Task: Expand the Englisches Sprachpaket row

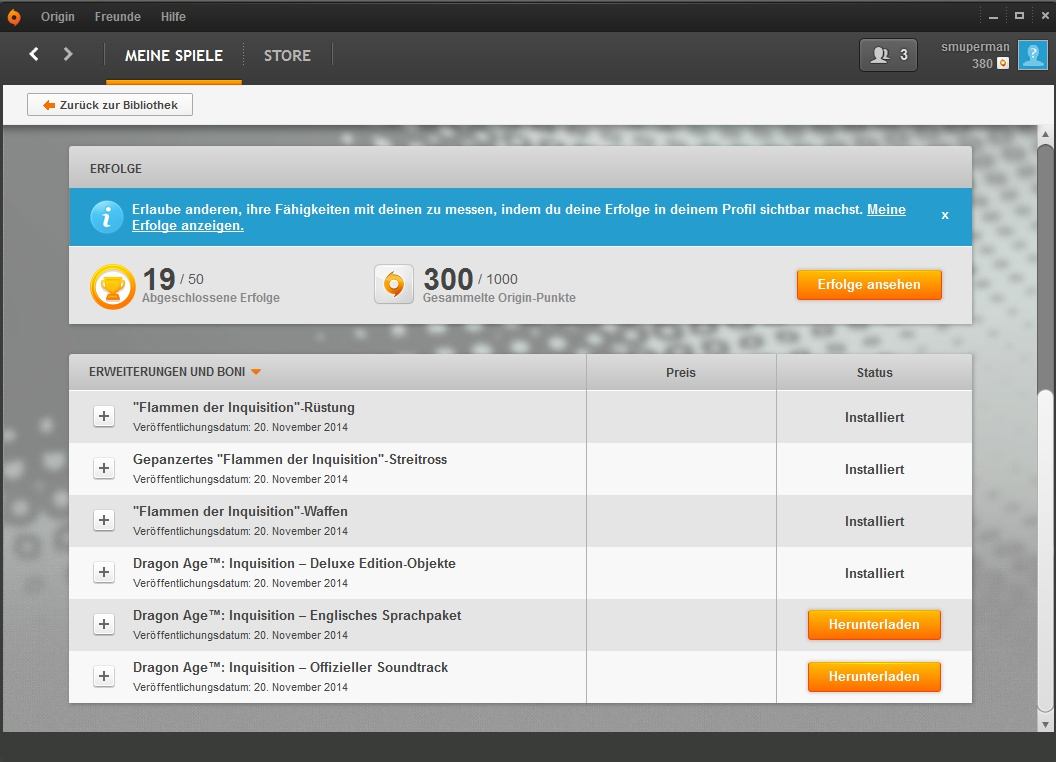Action: 104,624
